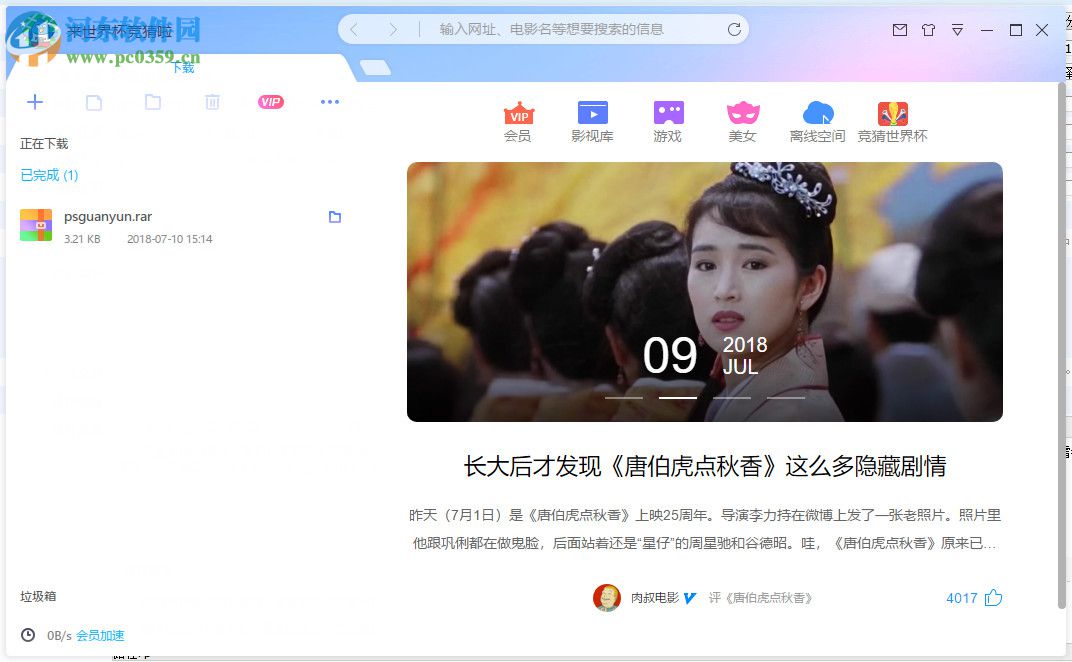
Task: Click the search input field in the address bar
Action: [548, 29]
